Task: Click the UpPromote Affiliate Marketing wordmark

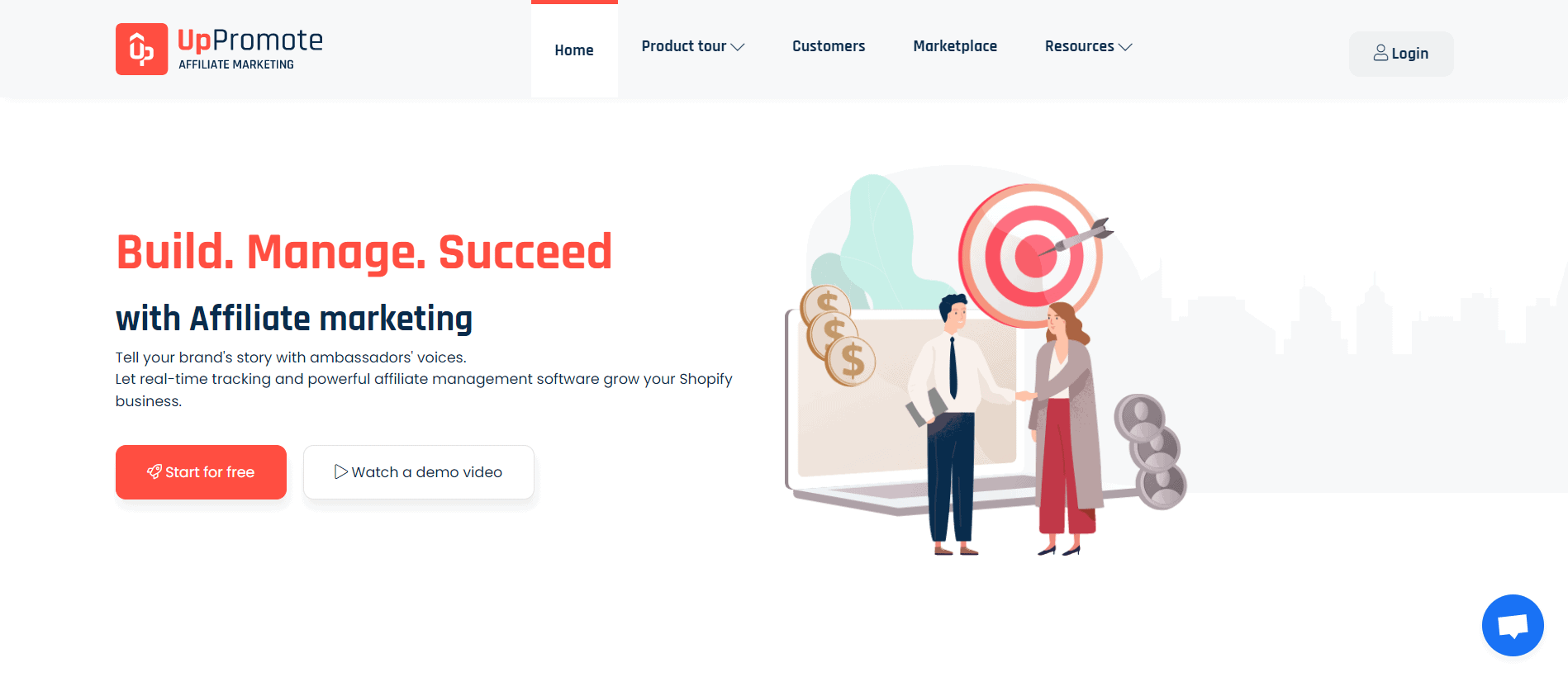Action: [250, 49]
